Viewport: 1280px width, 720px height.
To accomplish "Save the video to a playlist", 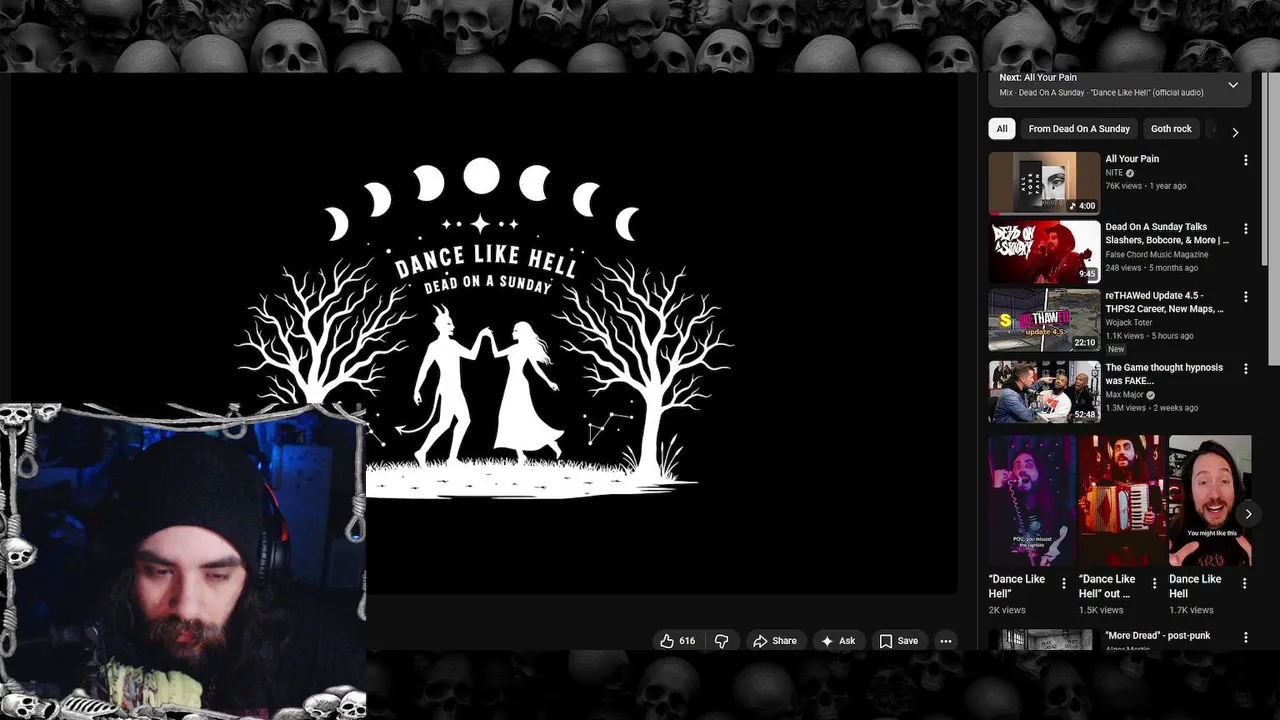I will point(898,641).
